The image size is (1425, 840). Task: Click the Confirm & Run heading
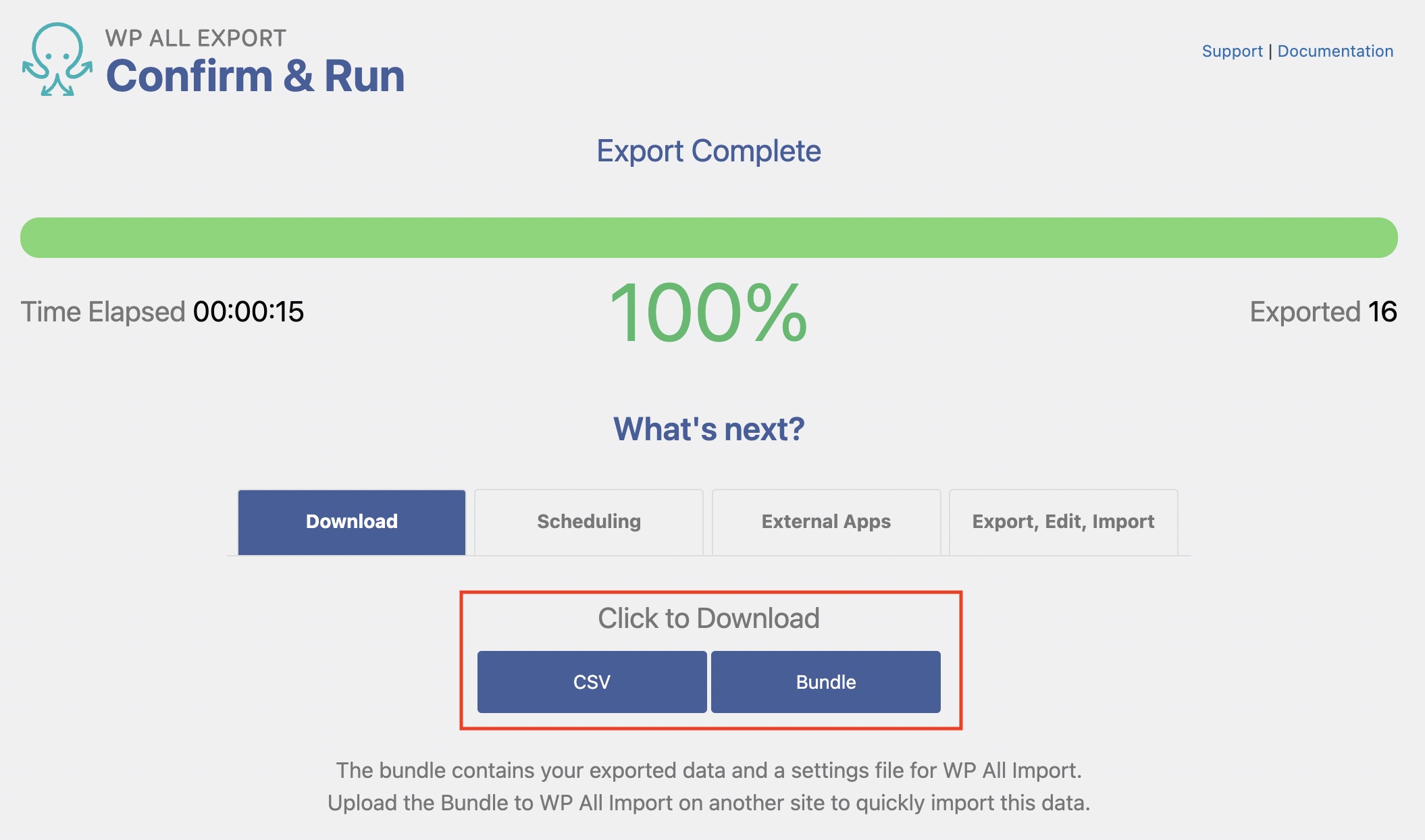point(255,76)
